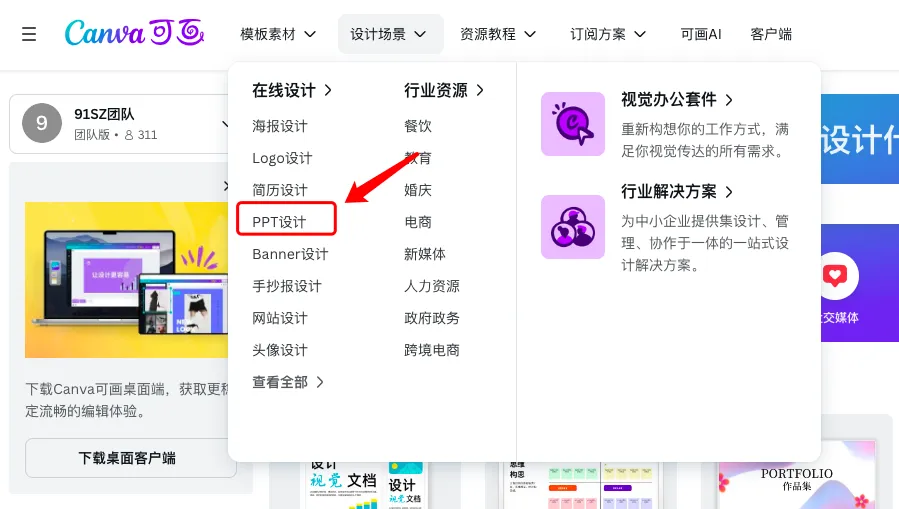Click 查看全部 to view all

pos(288,382)
